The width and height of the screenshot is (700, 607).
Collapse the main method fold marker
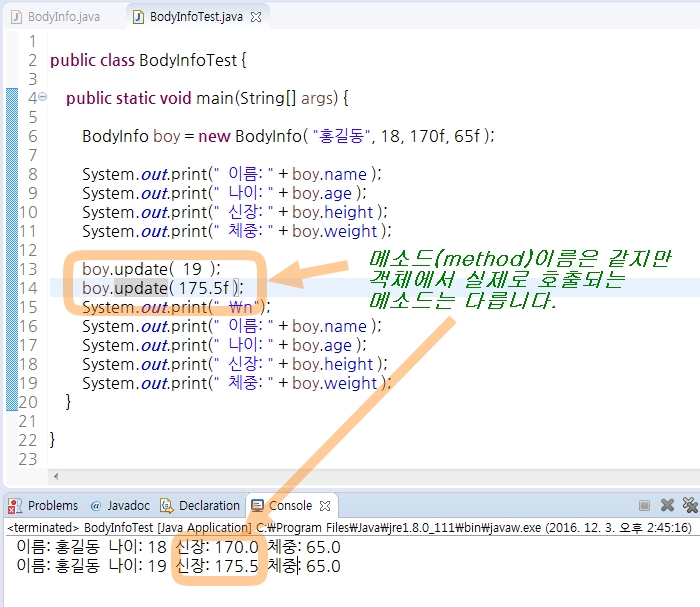(x=42, y=96)
